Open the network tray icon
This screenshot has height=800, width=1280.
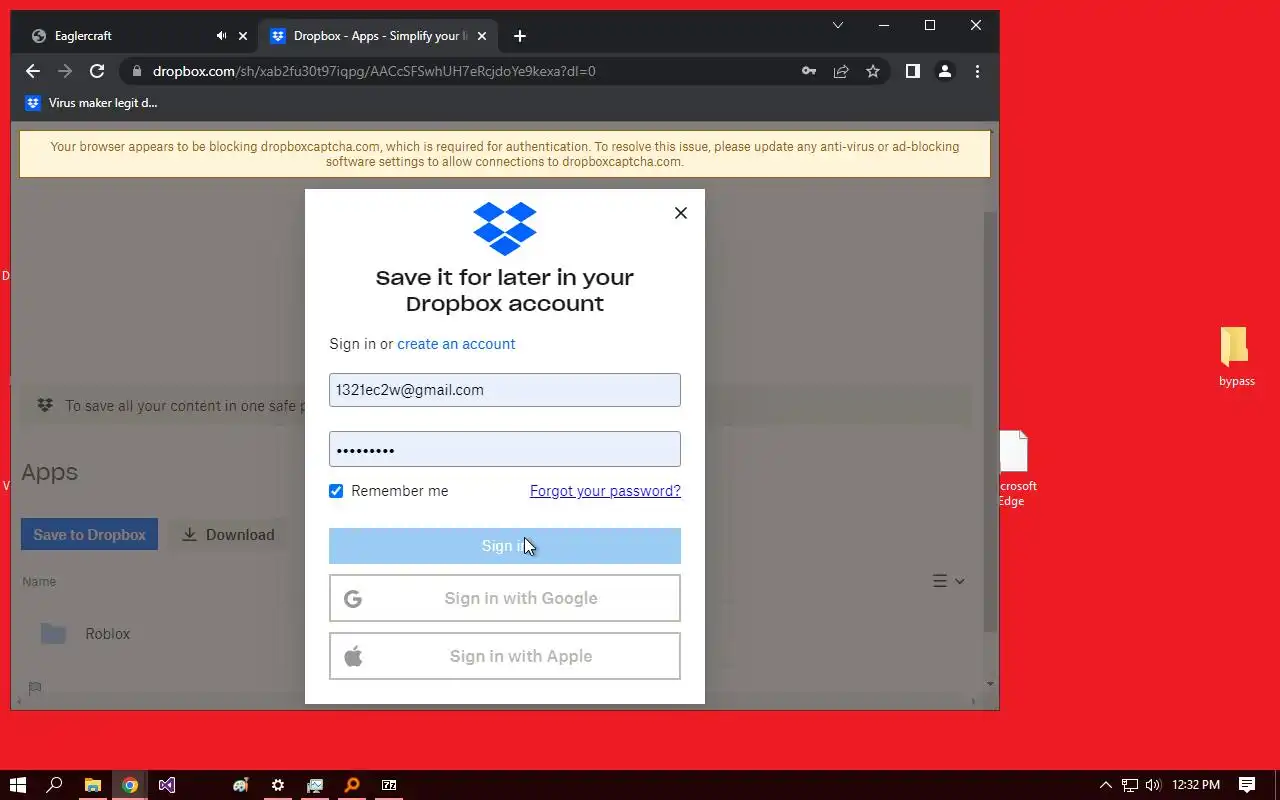click(1130, 785)
